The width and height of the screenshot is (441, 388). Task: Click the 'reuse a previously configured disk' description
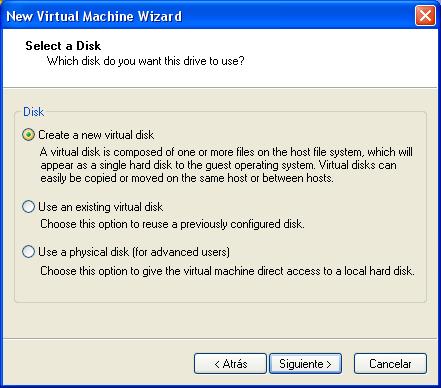[x=223, y=224]
